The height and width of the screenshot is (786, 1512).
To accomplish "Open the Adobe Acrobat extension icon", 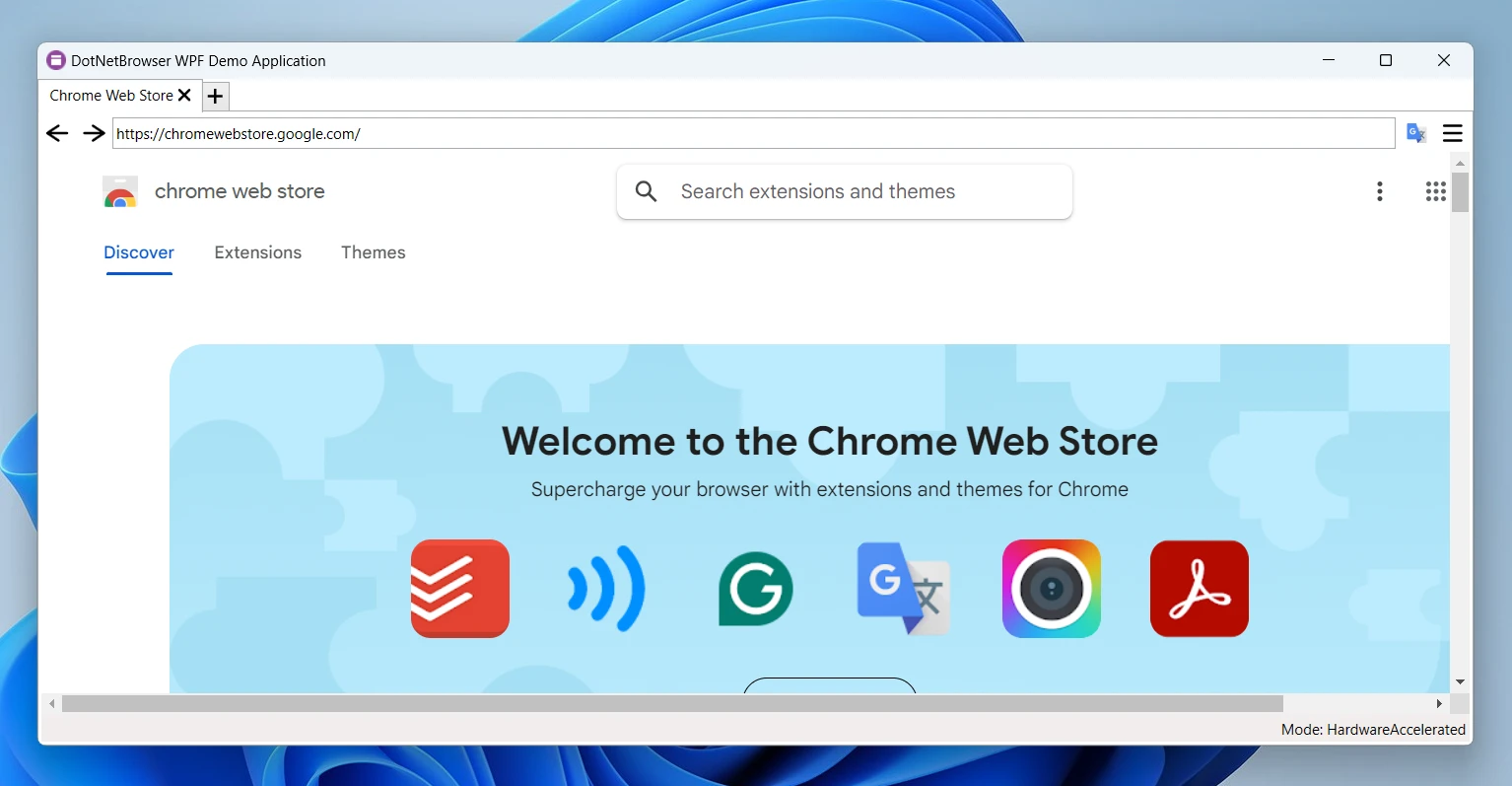I will (x=1200, y=589).
